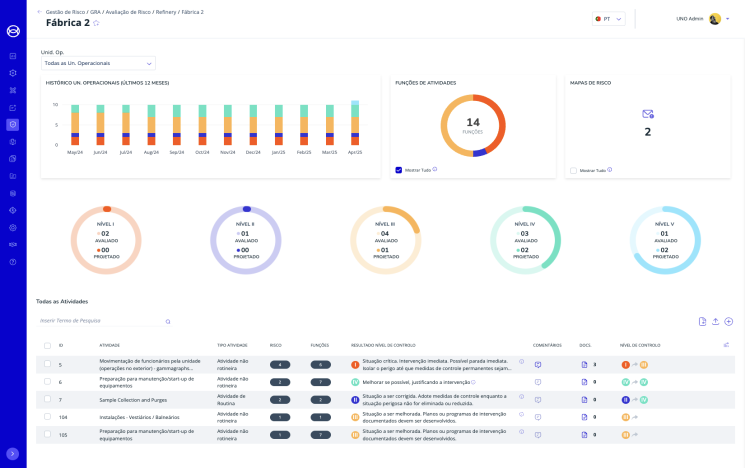Check Mostrar Tudo under Mapas de Risco
Image resolution: width=745 pixels, height=468 pixels.
pos(573,170)
